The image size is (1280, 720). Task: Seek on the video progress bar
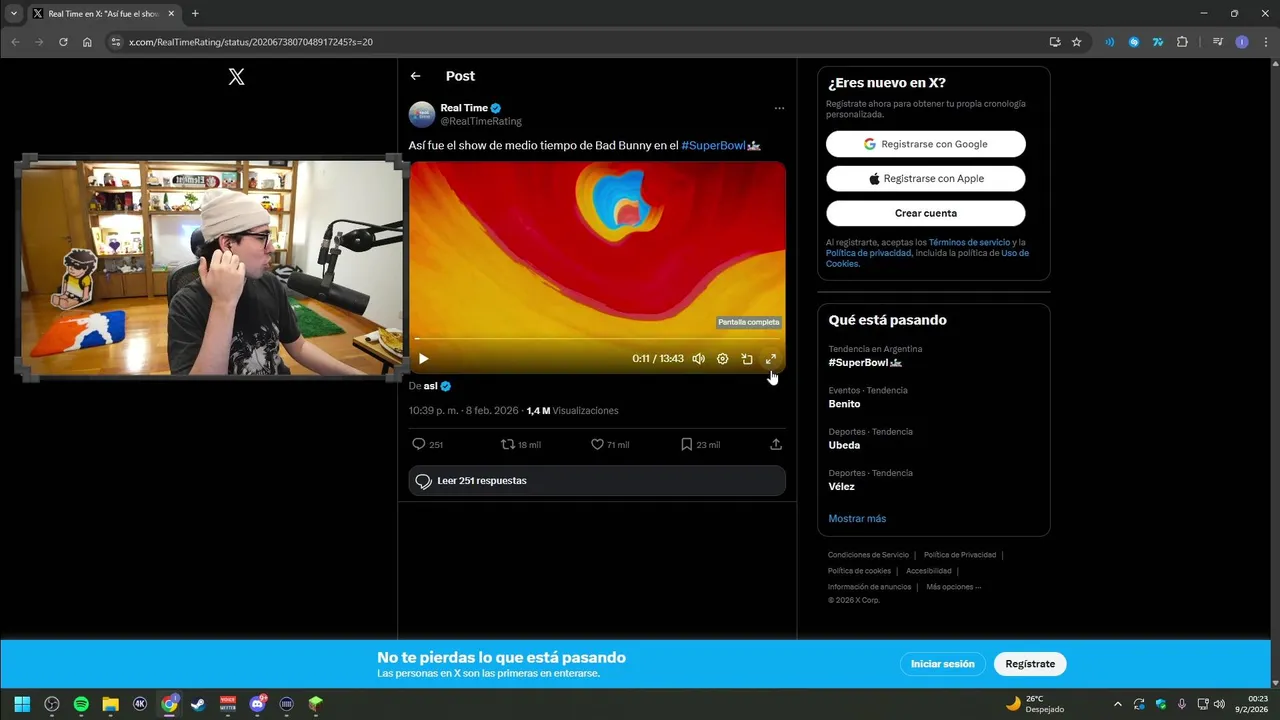pos(597,339)
